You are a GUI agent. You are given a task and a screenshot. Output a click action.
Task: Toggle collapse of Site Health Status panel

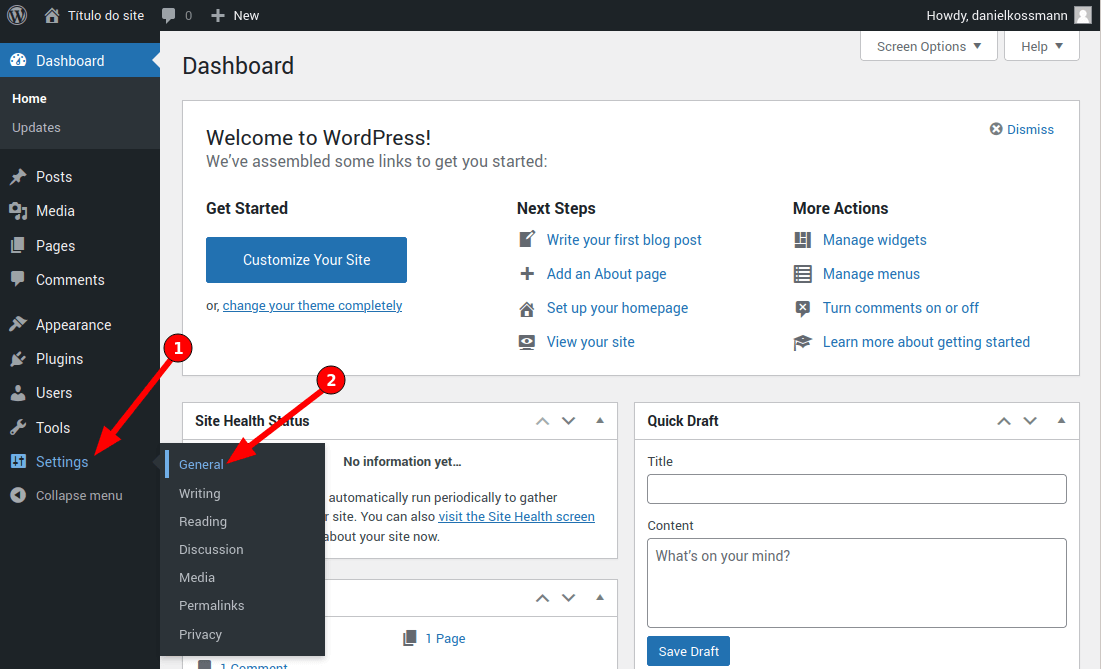[600, 420]
